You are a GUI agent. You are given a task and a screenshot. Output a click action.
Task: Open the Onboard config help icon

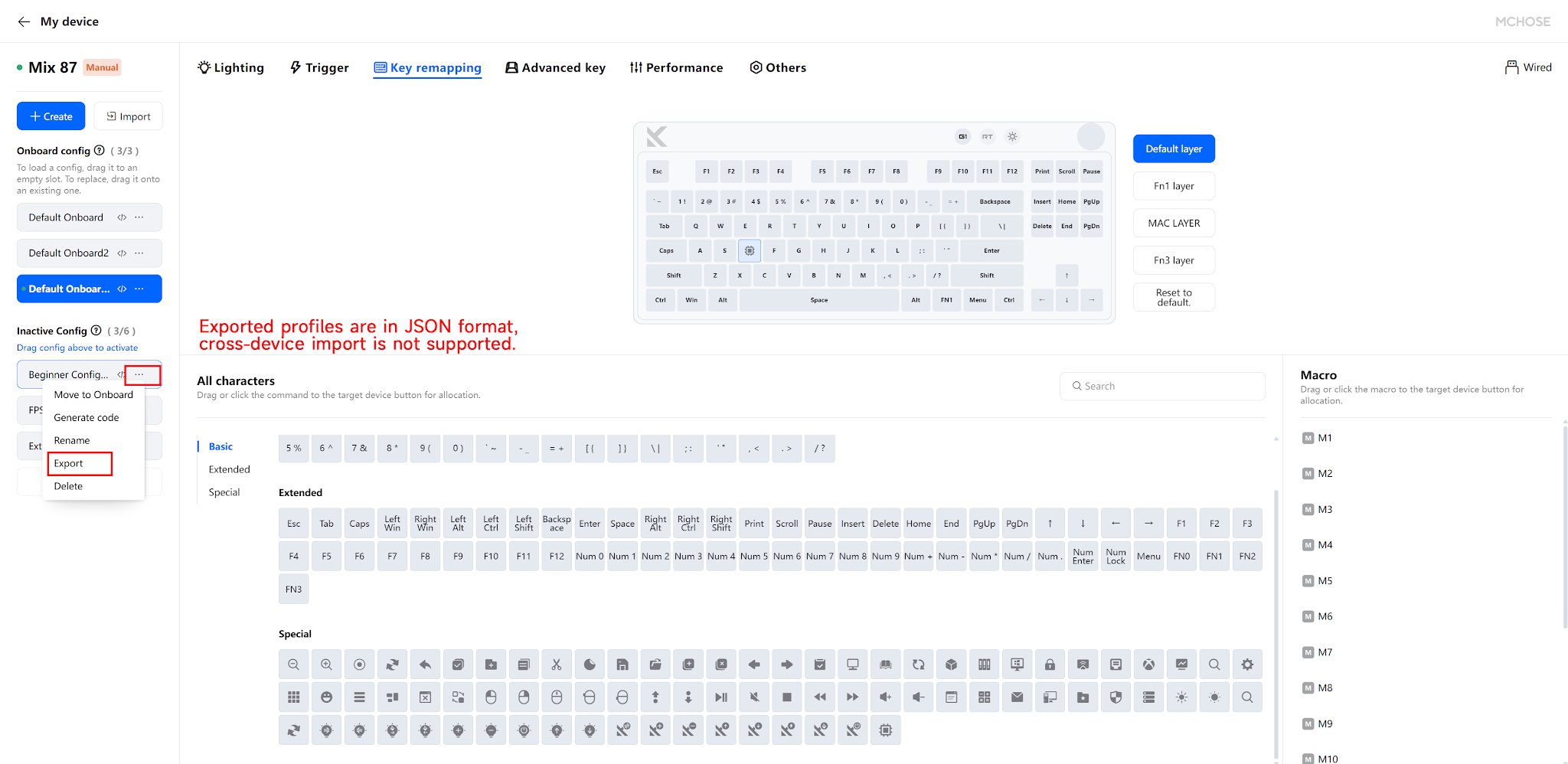pos(99,150)
